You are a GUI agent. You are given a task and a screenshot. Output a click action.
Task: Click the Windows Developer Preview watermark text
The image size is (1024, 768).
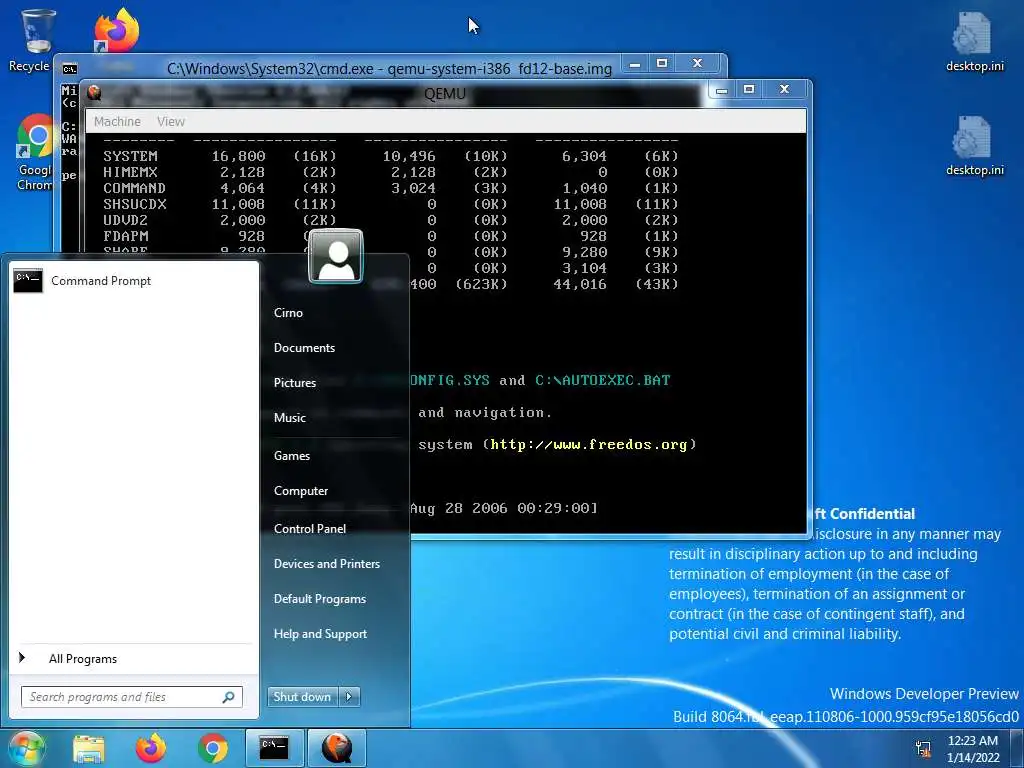[923, 694]
